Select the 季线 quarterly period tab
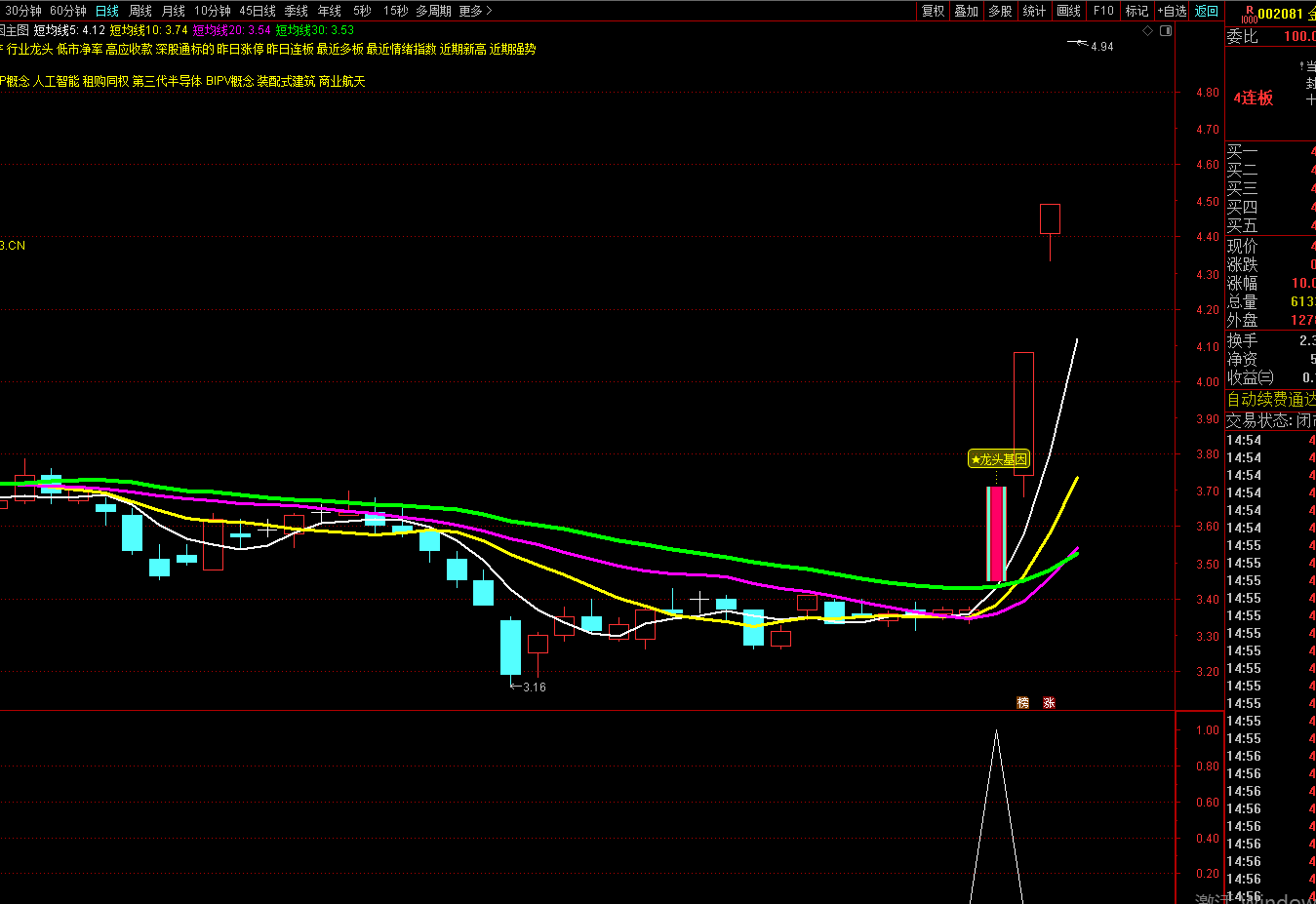The width and height of the screenshot is (1316, 904). click(297, 11)
